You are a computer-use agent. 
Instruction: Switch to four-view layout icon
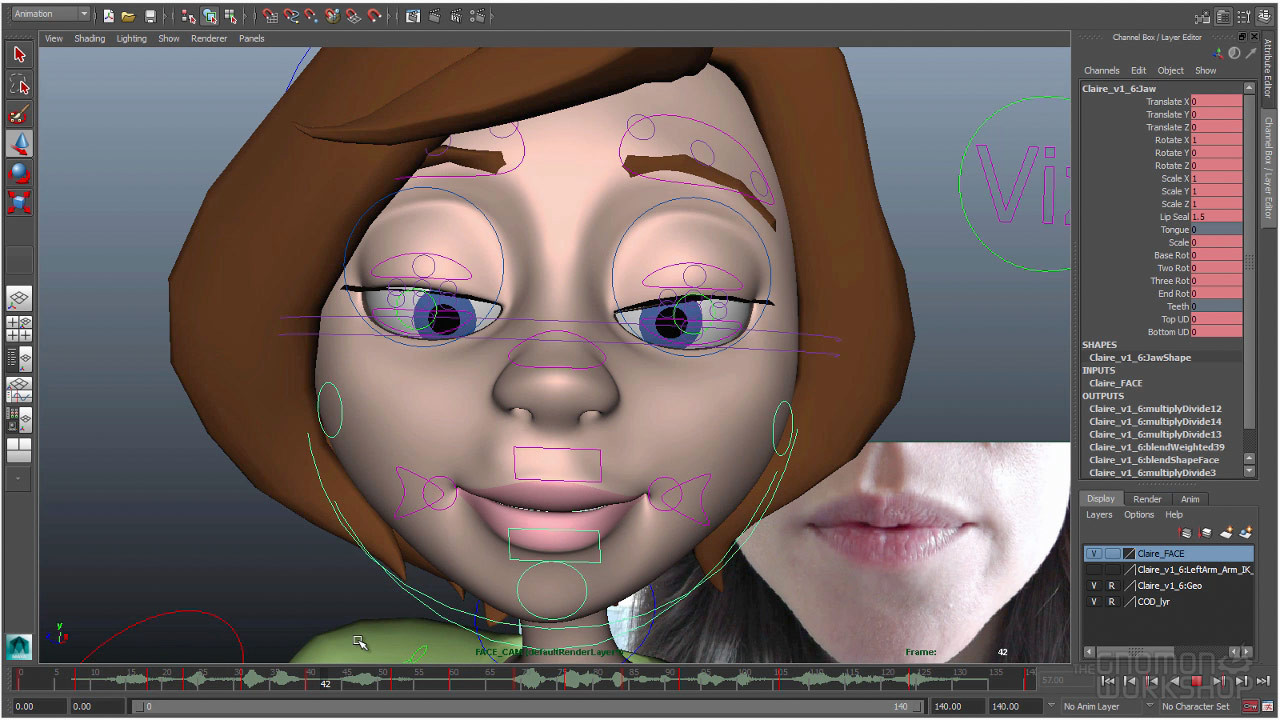19,328
